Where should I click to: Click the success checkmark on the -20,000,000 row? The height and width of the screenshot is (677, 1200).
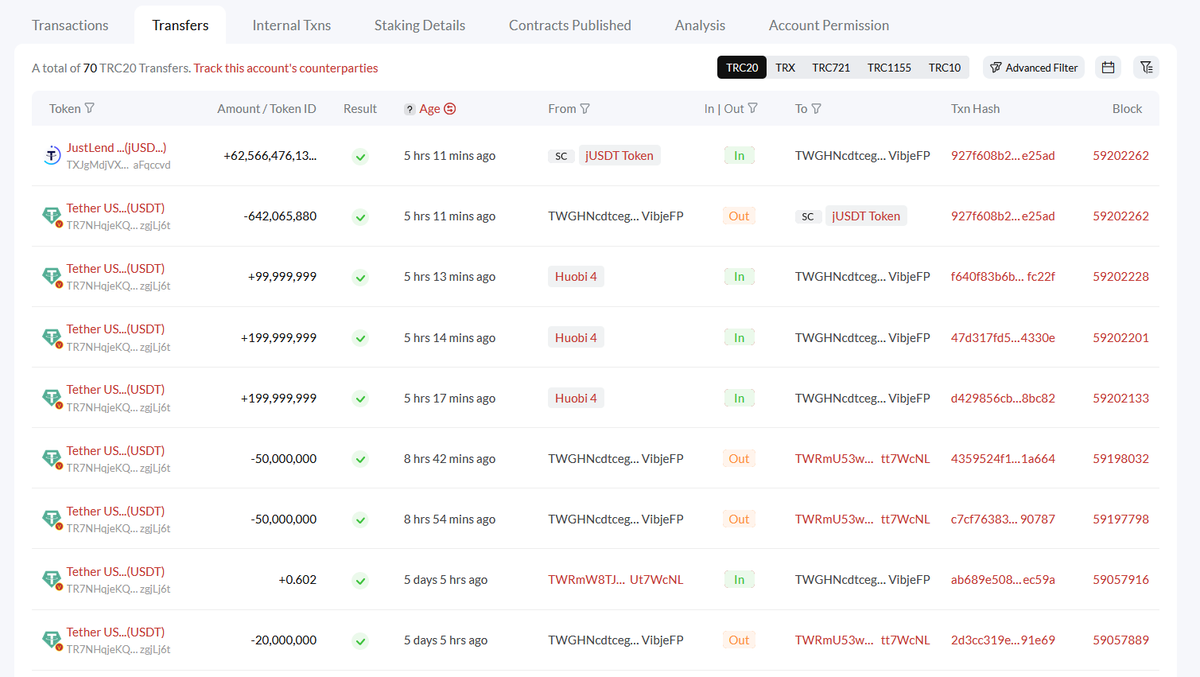click(360, 640)
